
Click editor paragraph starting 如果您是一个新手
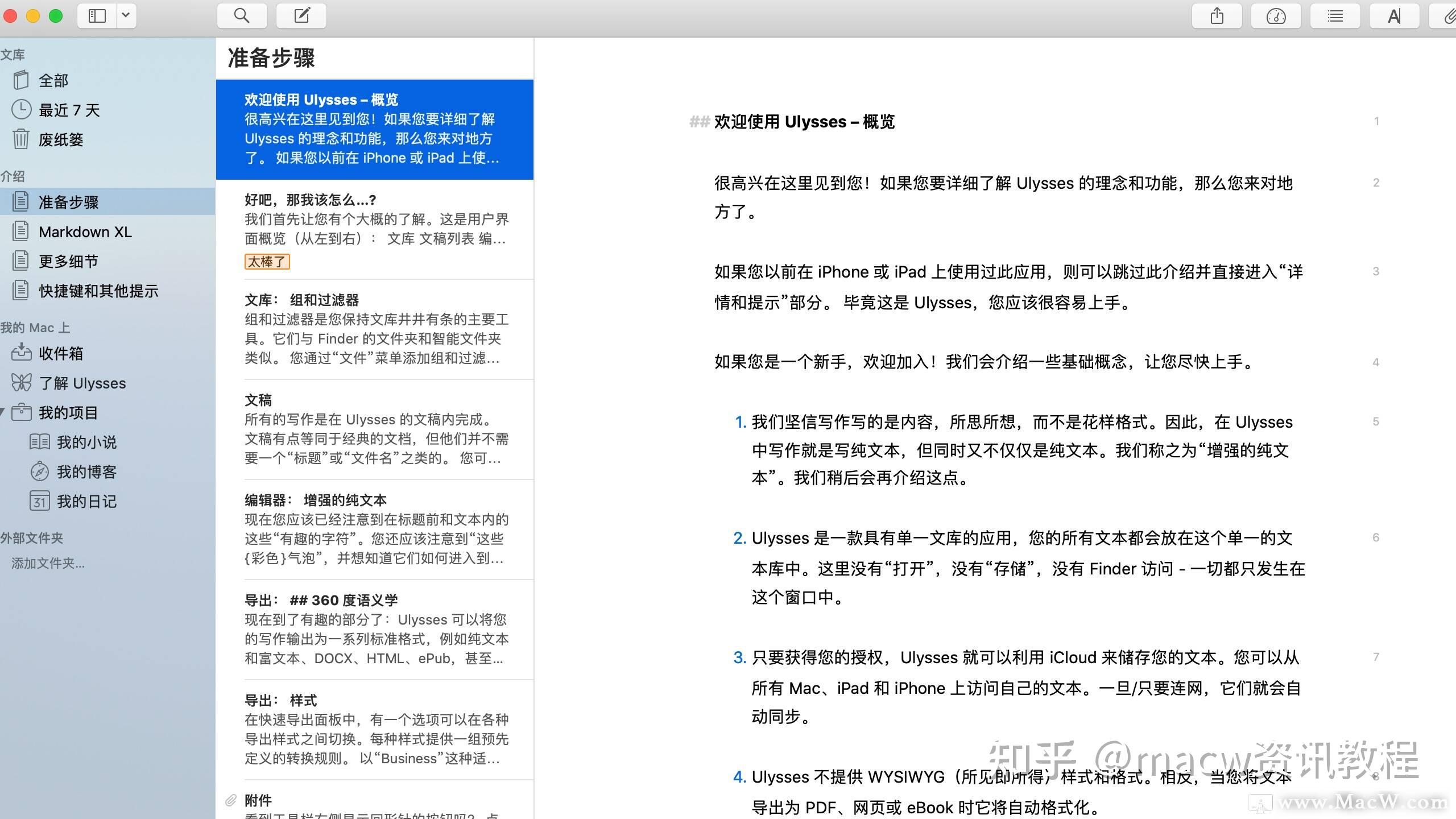pos(985,362)
